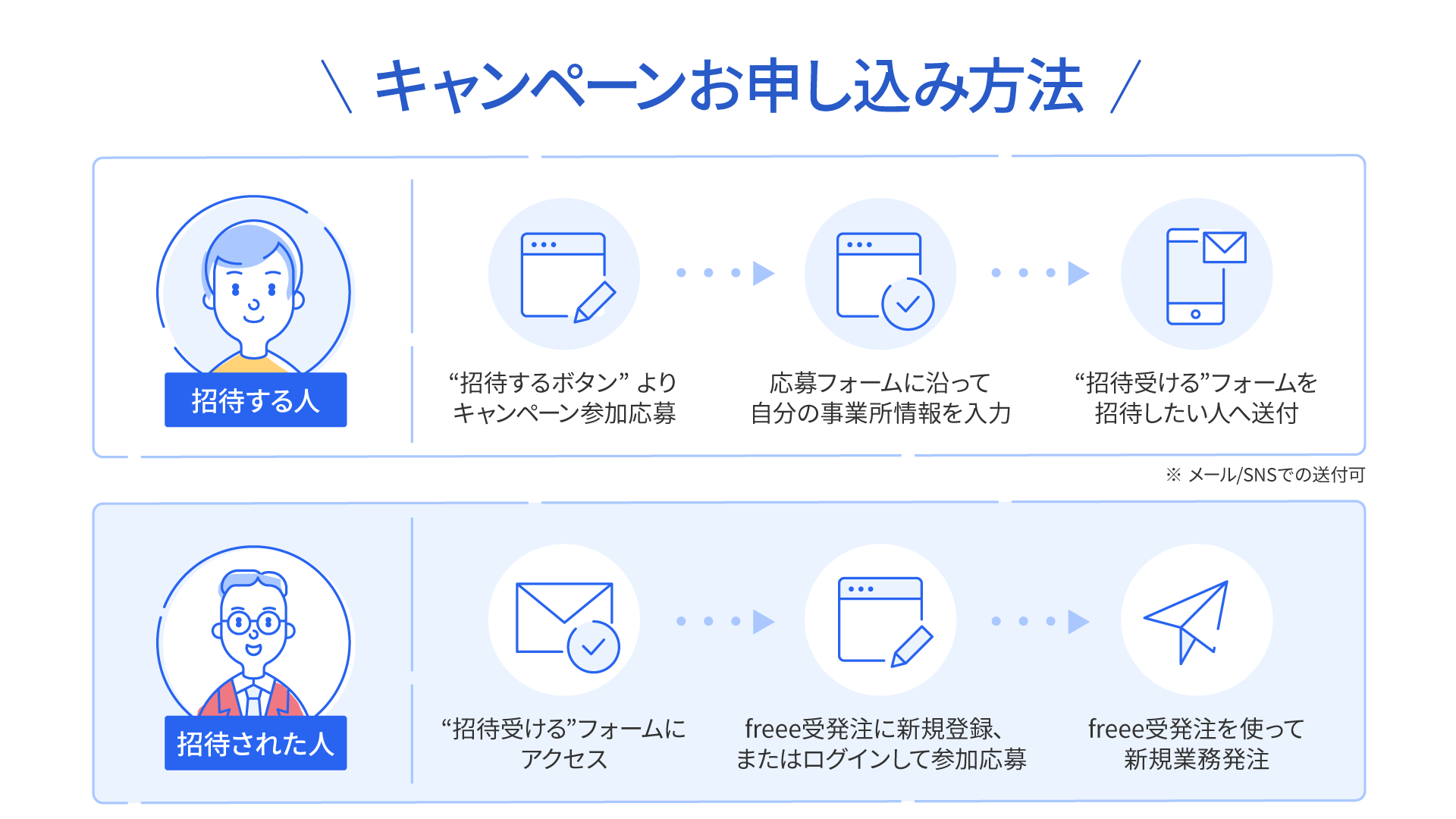Click the envelope with checkmark icon
This screenshot has height=819, width=1456.
click(x=567, y=626)
